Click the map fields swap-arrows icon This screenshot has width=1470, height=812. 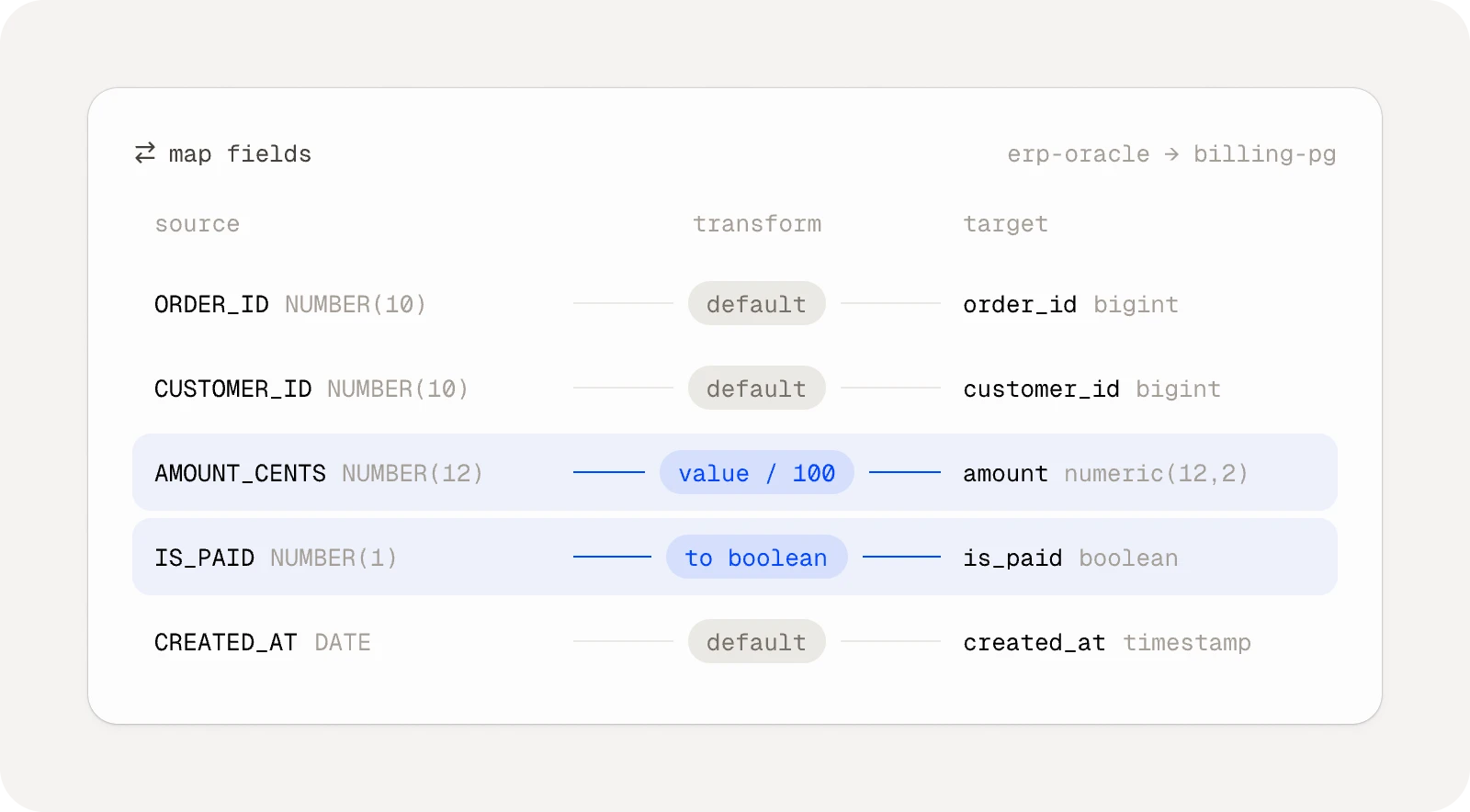[x=145, y=153]
